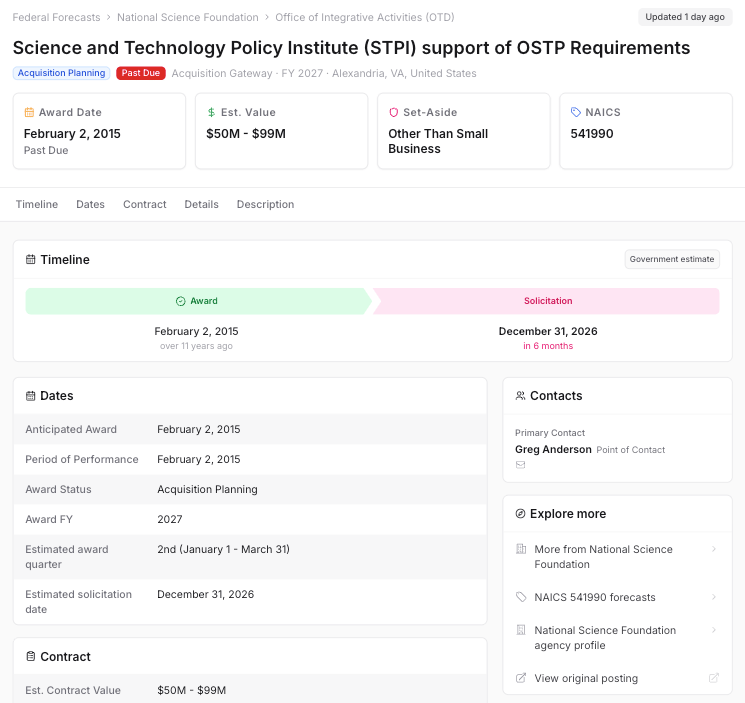Switch to the Details tab
This screenshot has height=703, width=745.
pyautogui.click(x=201, y=204)
